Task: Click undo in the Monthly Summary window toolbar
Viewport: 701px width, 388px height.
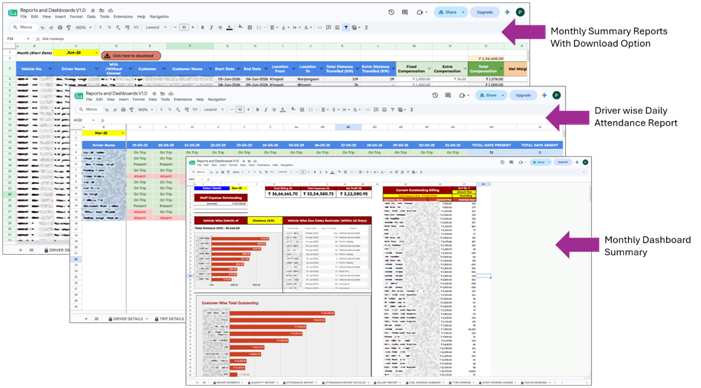Action: [x=42, y=28]
